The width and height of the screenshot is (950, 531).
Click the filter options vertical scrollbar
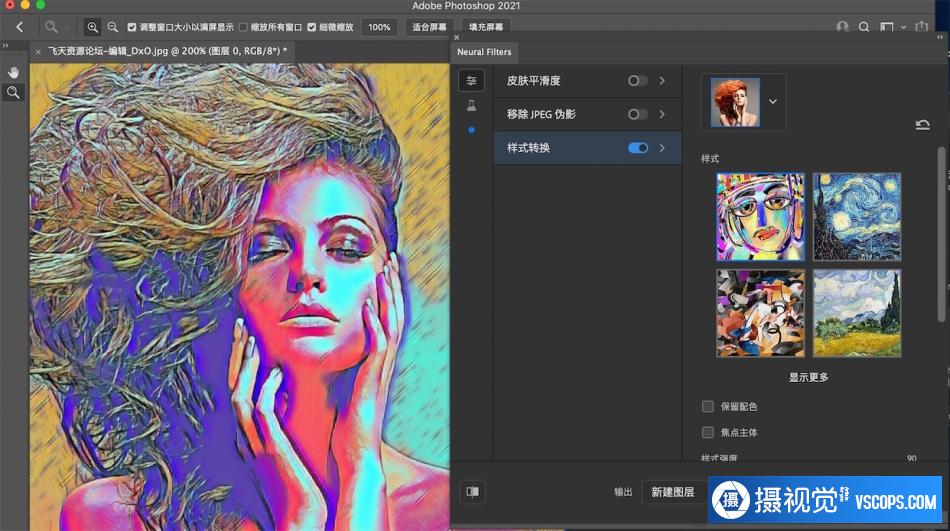click(x=941, y=236)
